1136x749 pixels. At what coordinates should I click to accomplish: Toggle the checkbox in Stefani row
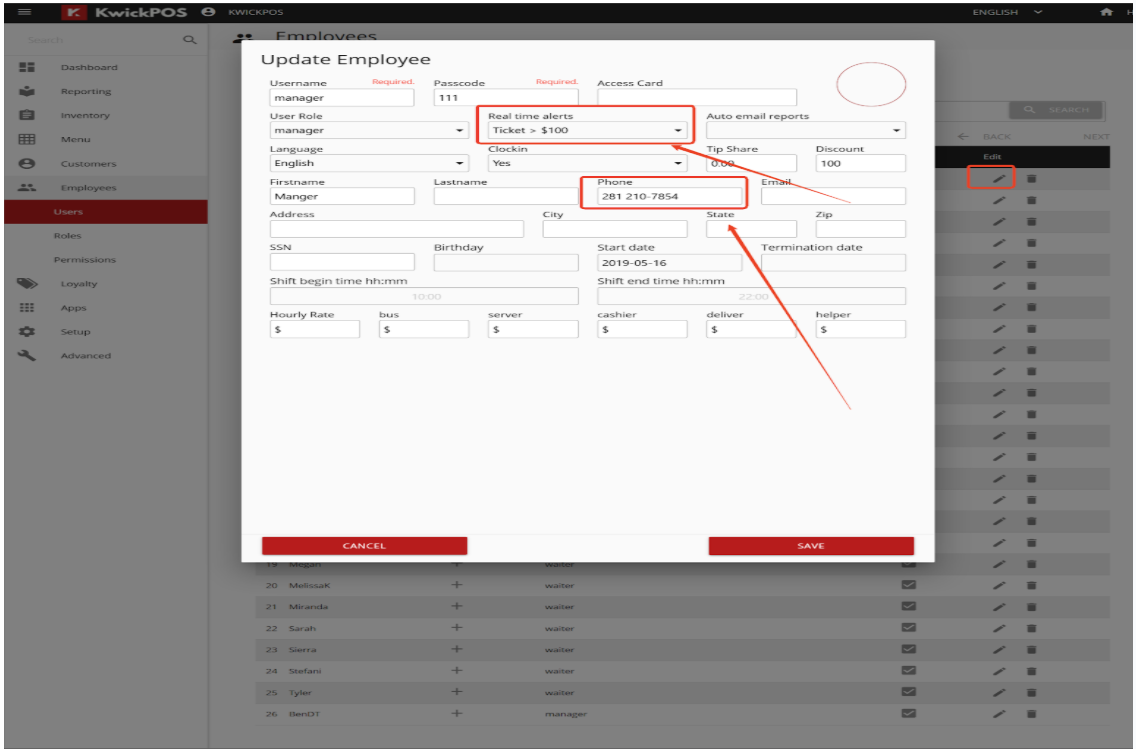909,670
